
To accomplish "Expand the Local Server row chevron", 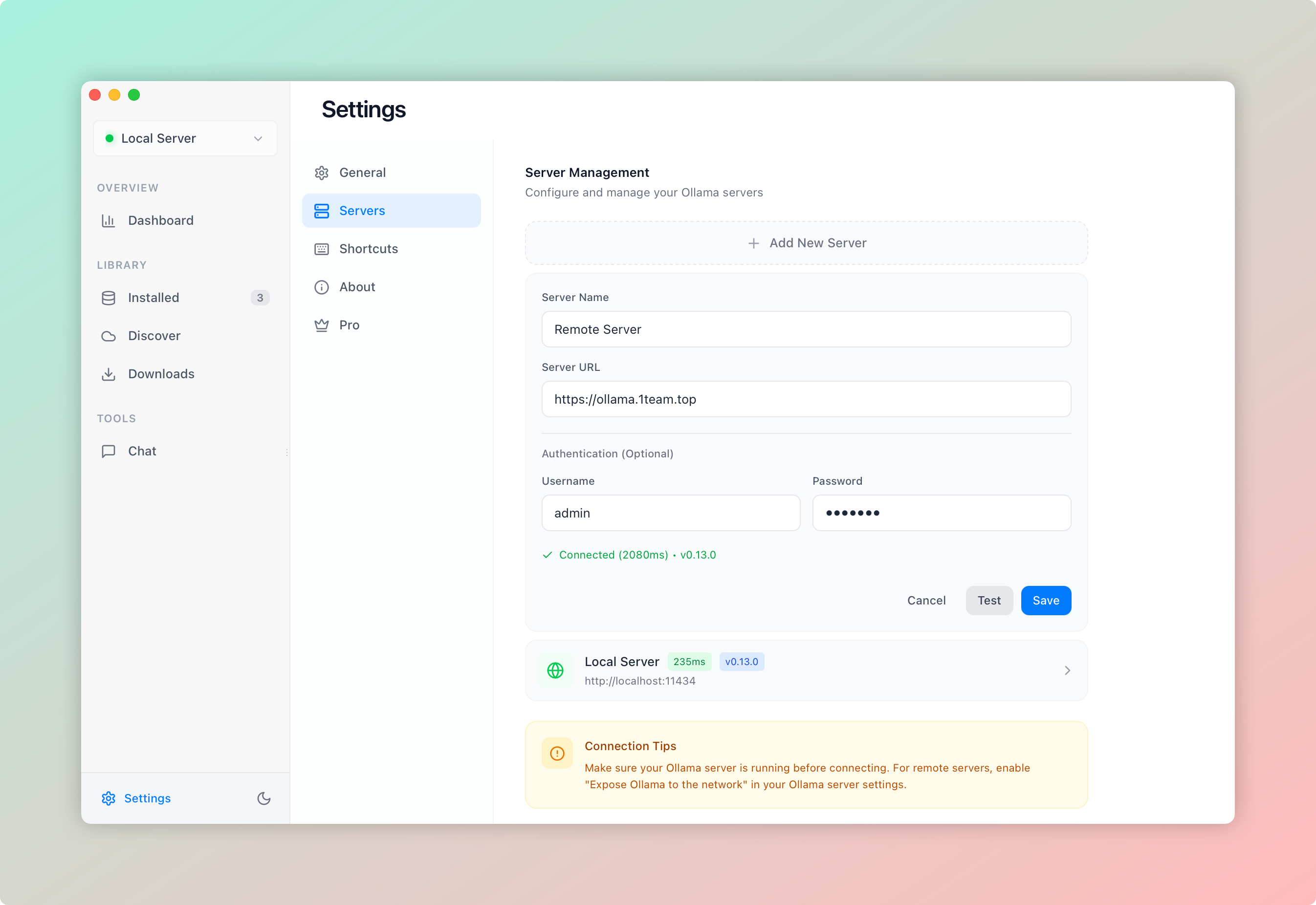I will click(x=1067, y=670).
